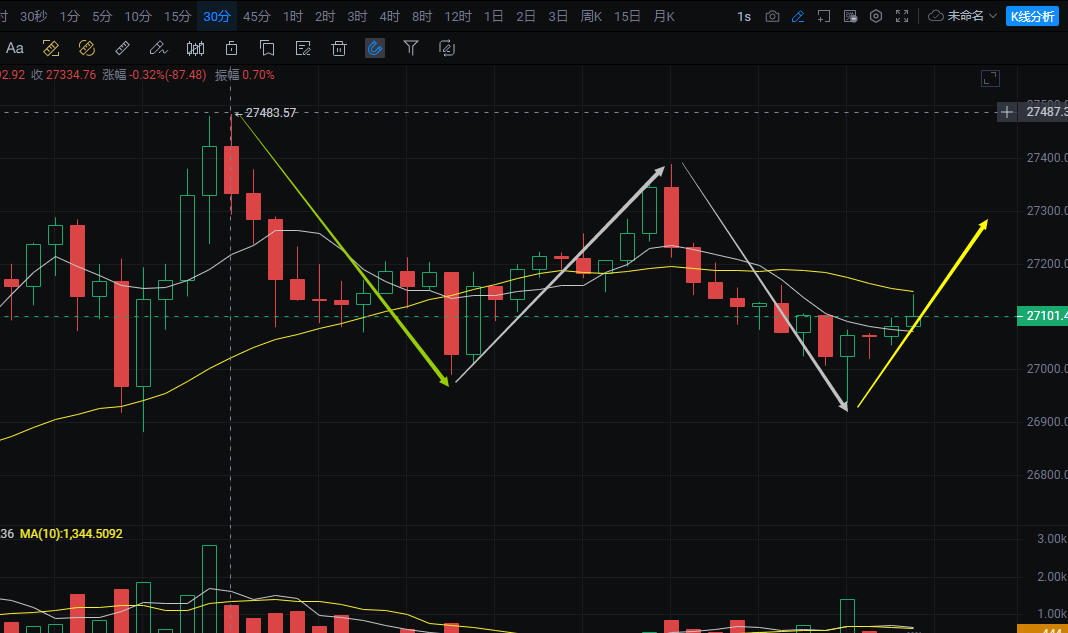The height and width of the screenshot is (633, 1068).
Task: Select the 1时 timeframe tab
Action: click(293, 16)
